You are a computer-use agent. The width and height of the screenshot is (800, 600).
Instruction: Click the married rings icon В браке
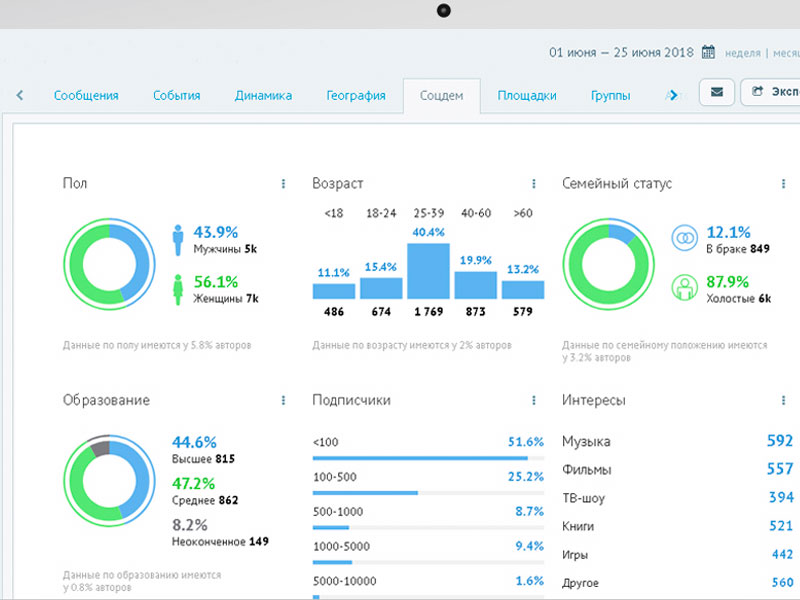(x=685, y=238)
